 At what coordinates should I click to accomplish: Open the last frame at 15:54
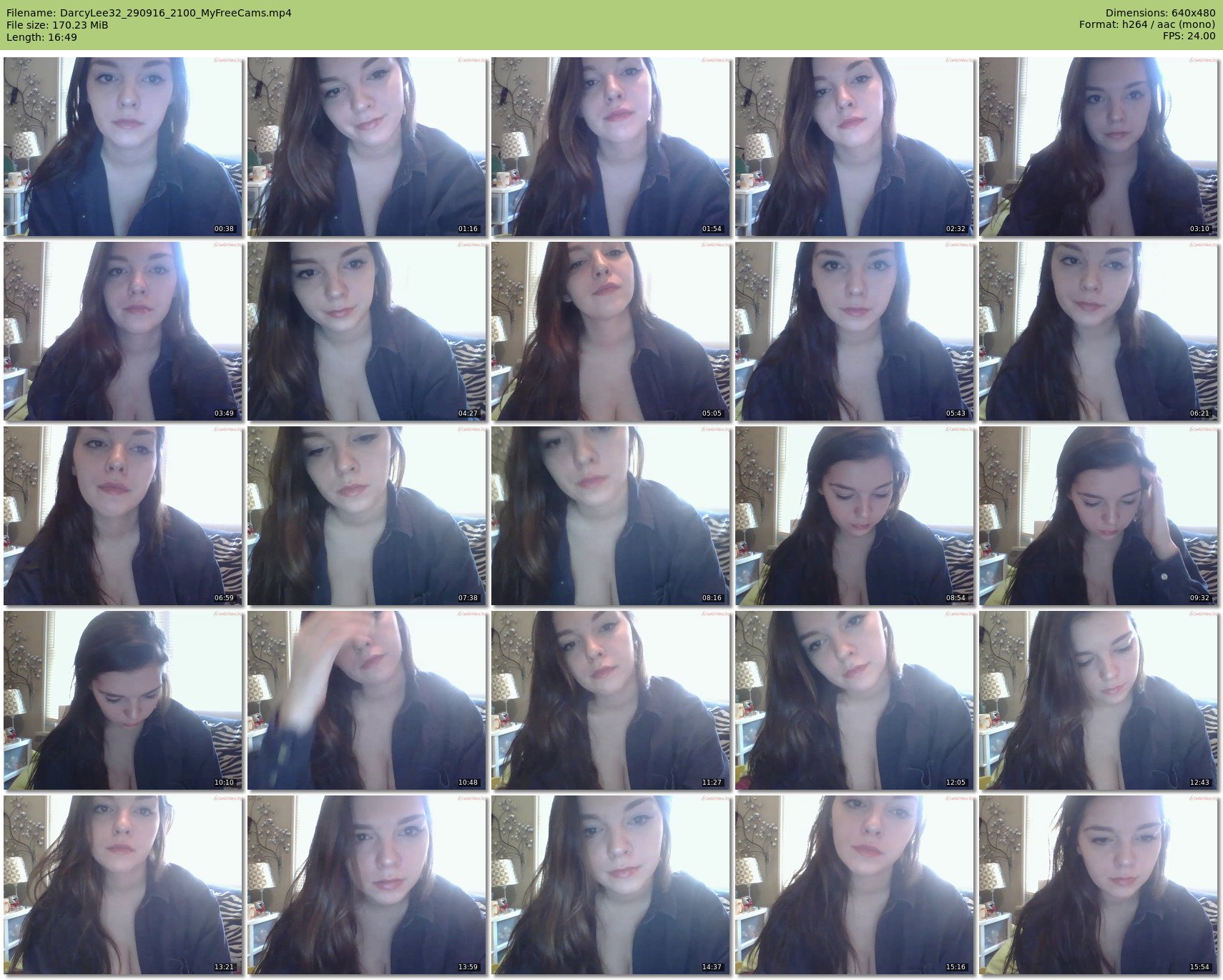click(1098, 885)
